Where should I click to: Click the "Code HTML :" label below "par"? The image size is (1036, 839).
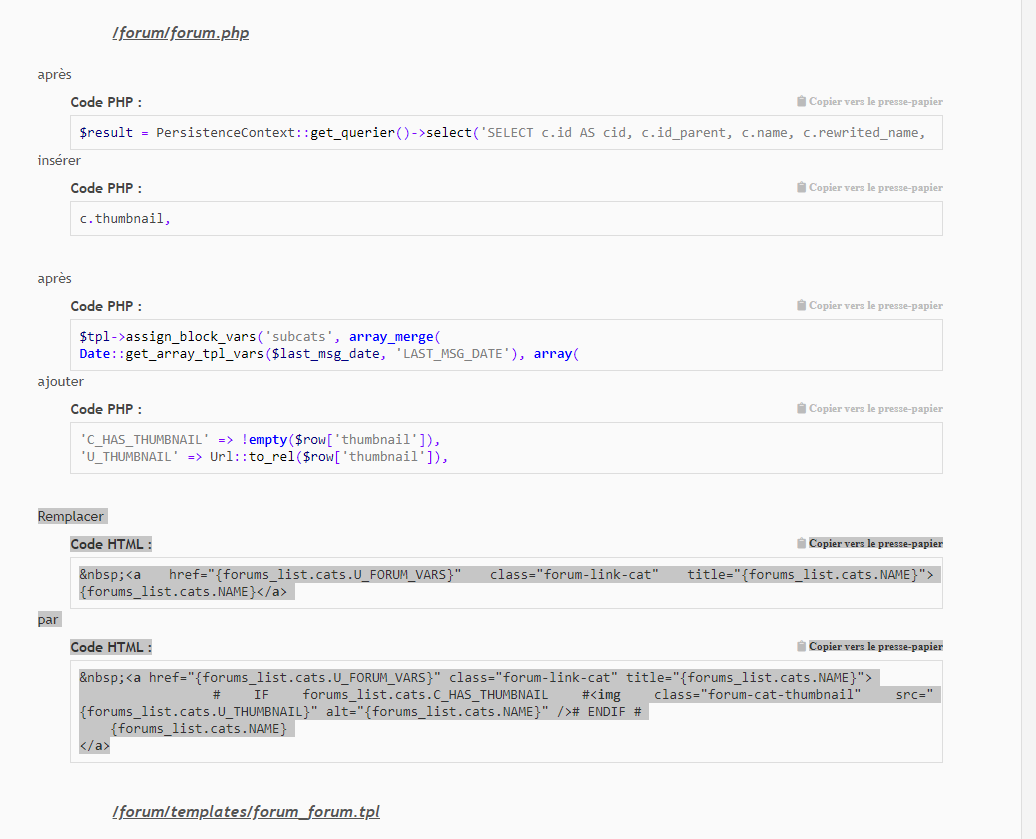coord(111,647)
